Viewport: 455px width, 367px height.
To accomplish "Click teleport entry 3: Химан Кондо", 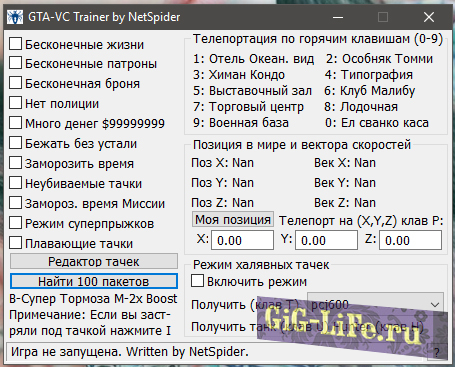I will pos(239,75).
